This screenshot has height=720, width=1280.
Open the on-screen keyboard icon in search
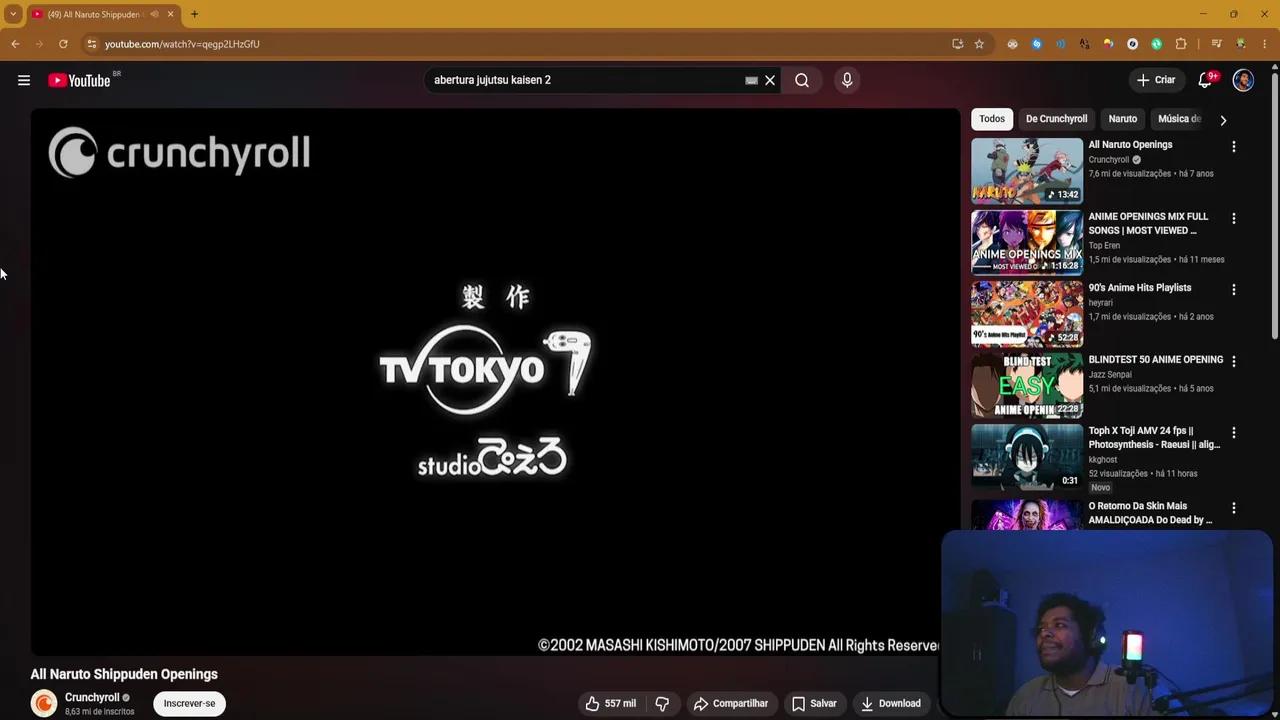(x=751, y=80)
